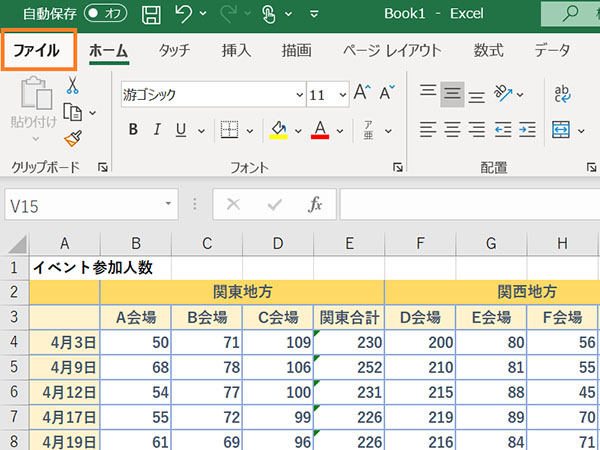Toggle bold formatting with B button
This screenshot has height=450, width=600.
tap(133, 130)
